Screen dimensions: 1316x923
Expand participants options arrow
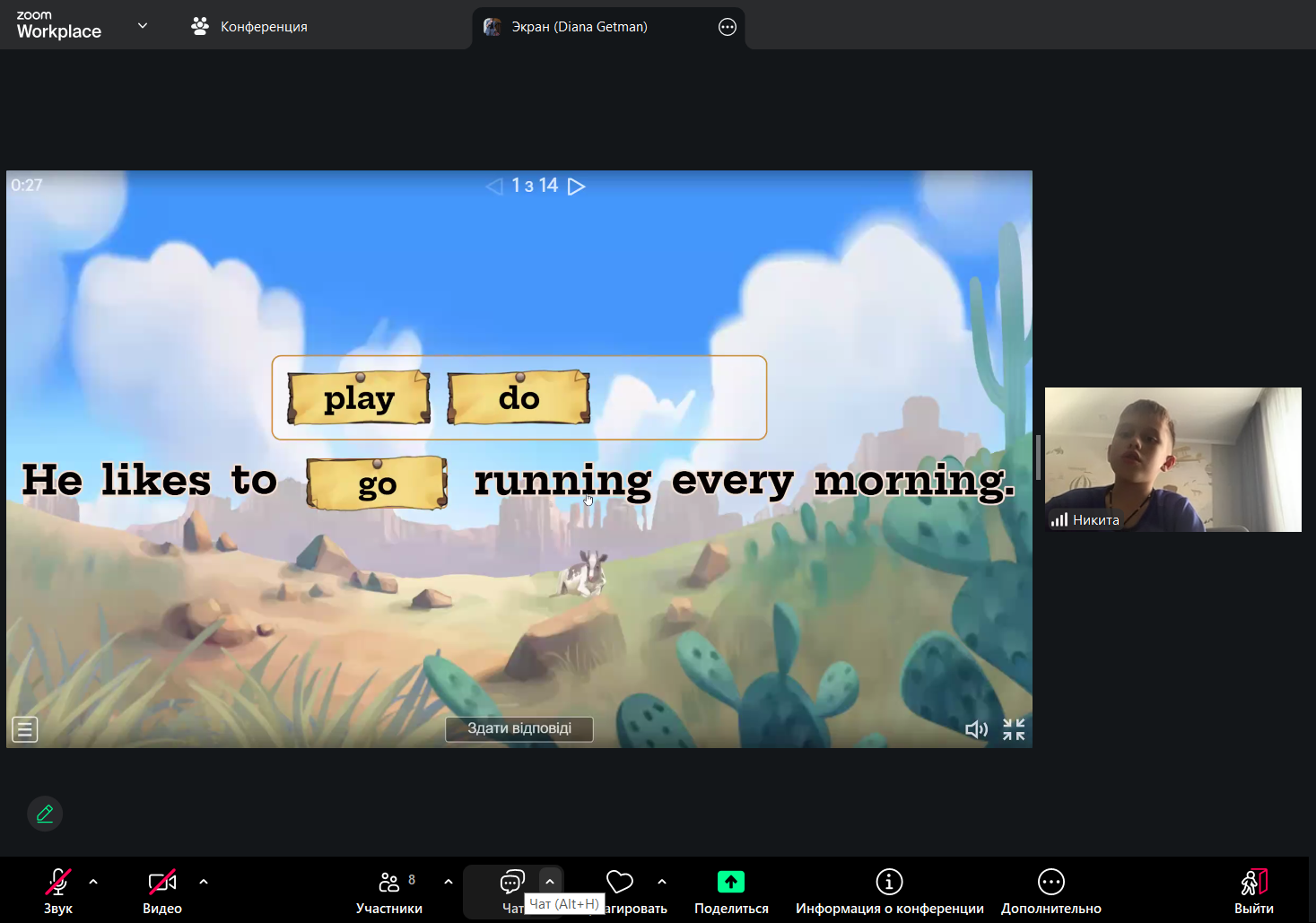click(x=449, y=882)
